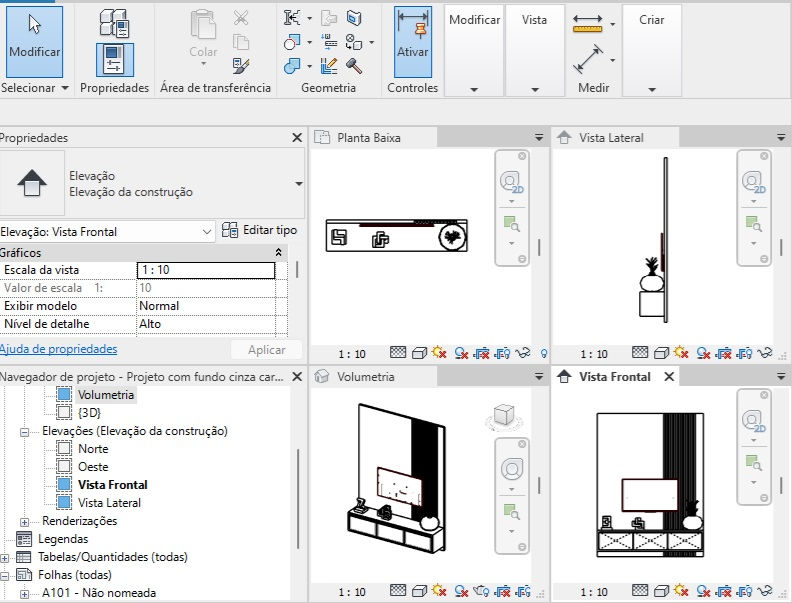This screenshot has height=603, width=792.
Task: Collapse the Elevações tree node
Action: [24, 432]
